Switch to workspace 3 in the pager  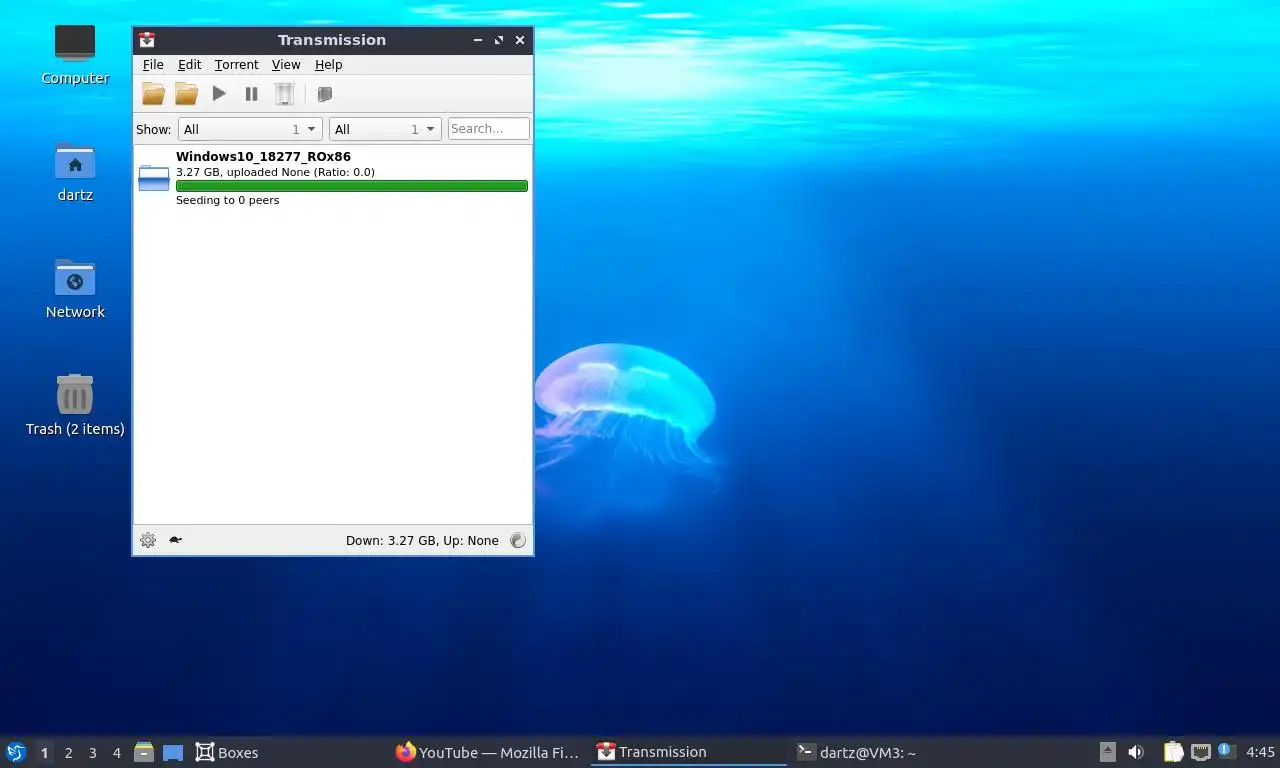point(92,753)
